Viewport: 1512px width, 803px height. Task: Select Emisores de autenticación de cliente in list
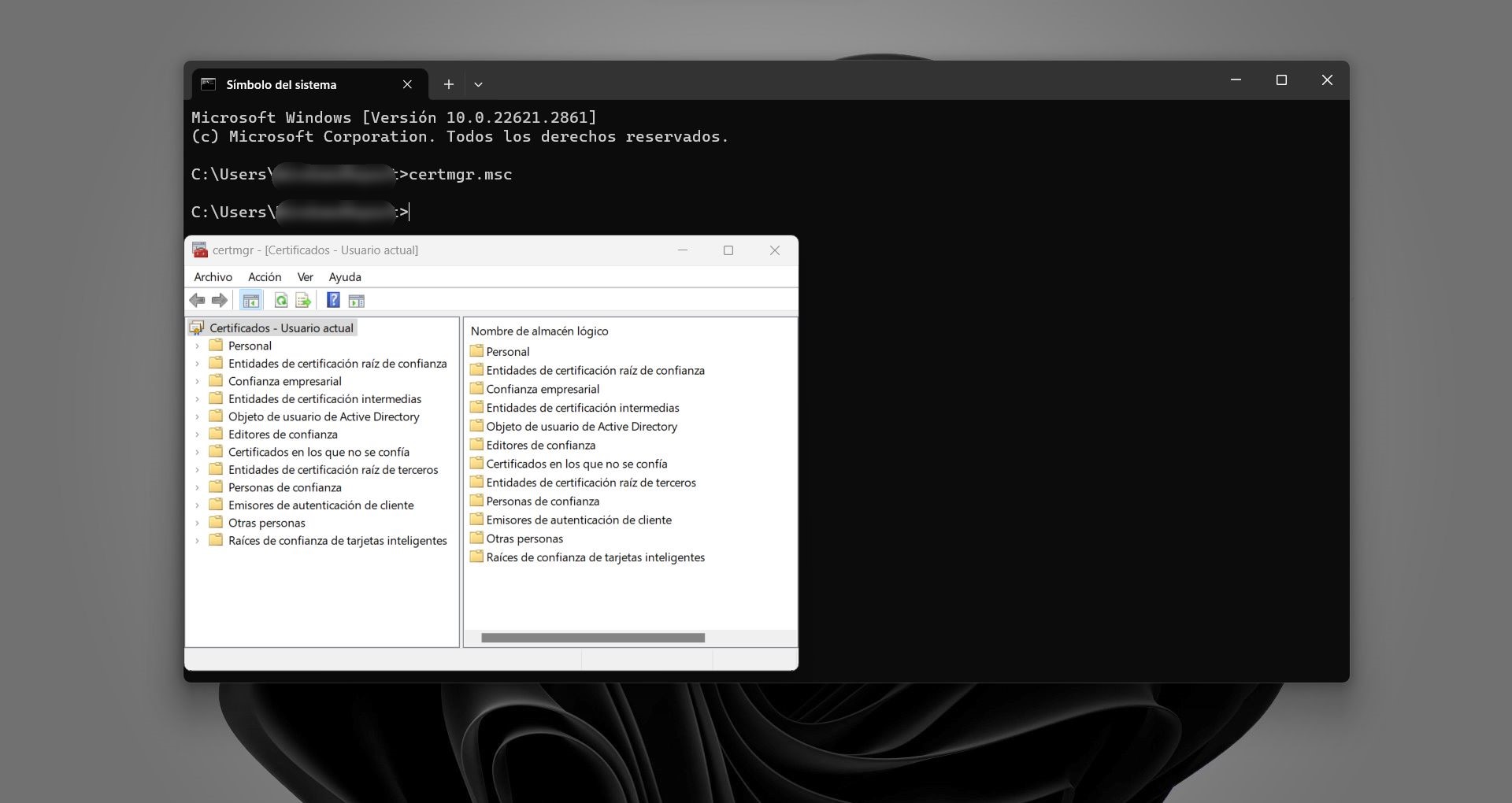point(579,520)
